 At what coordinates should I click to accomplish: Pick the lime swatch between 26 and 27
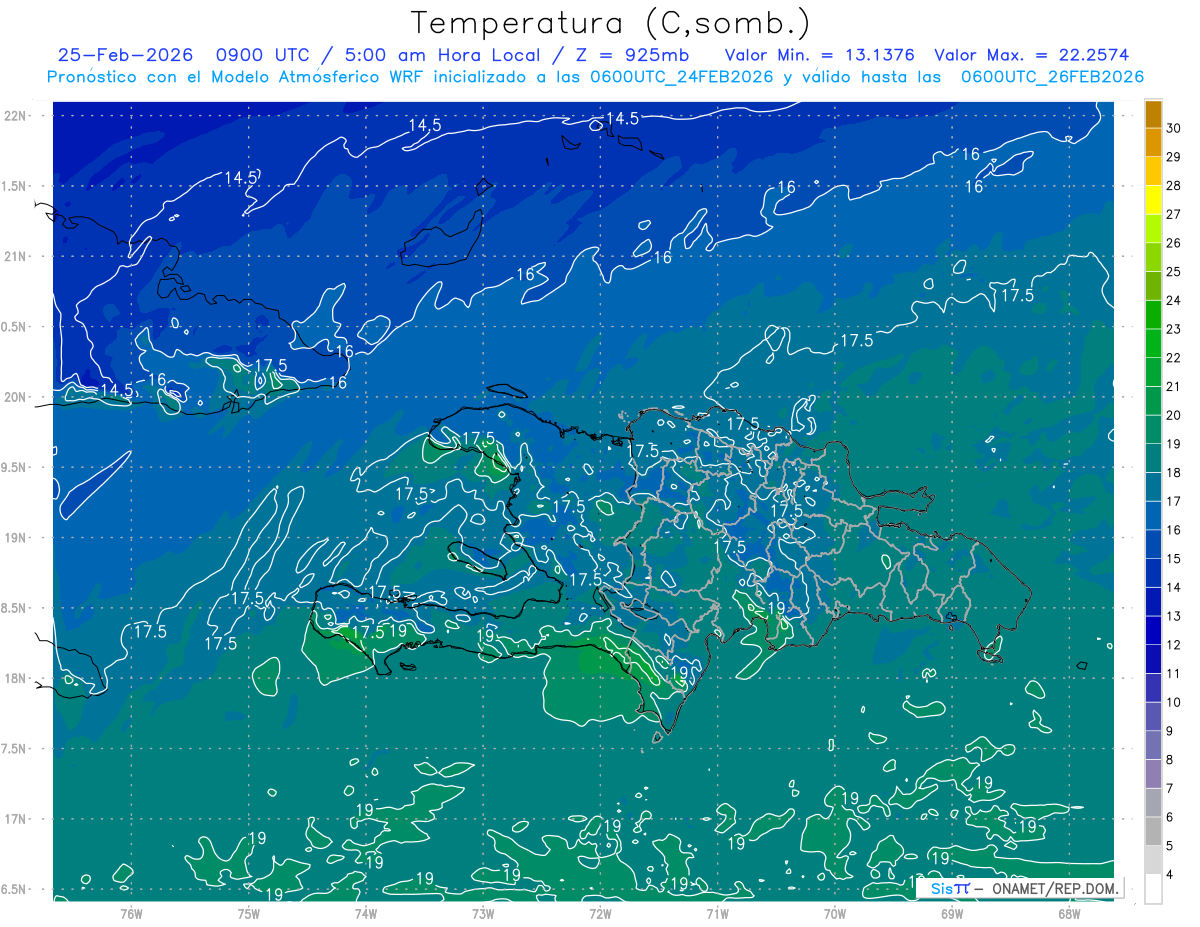[x=1153, y=228]
